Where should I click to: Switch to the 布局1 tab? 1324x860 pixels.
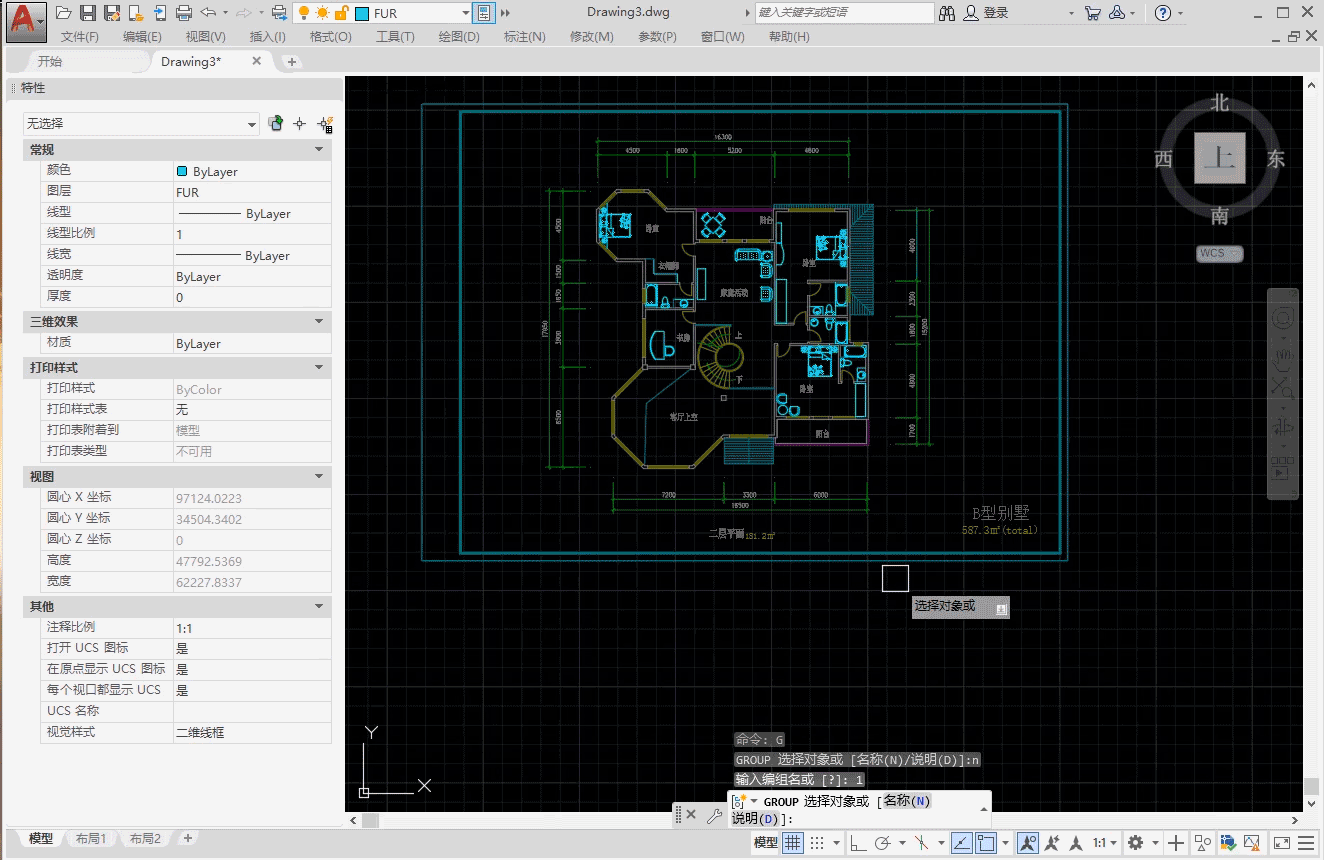pyautogui.click(x=91, y=839)
